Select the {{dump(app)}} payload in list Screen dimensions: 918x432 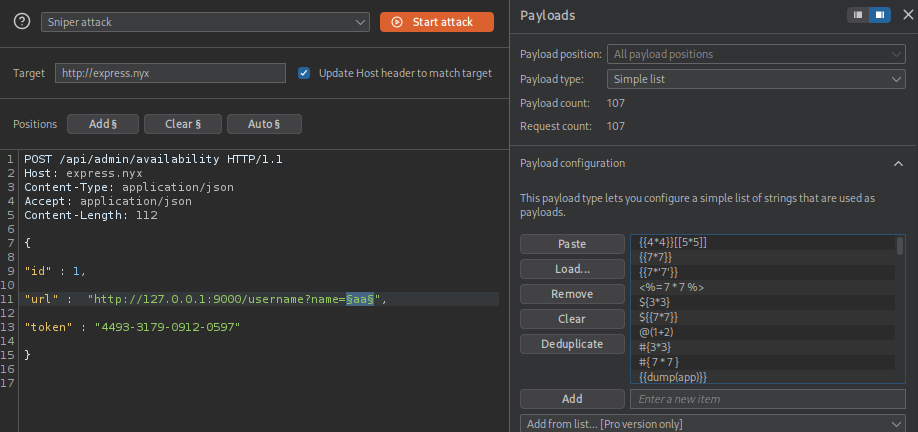point(673,377)
